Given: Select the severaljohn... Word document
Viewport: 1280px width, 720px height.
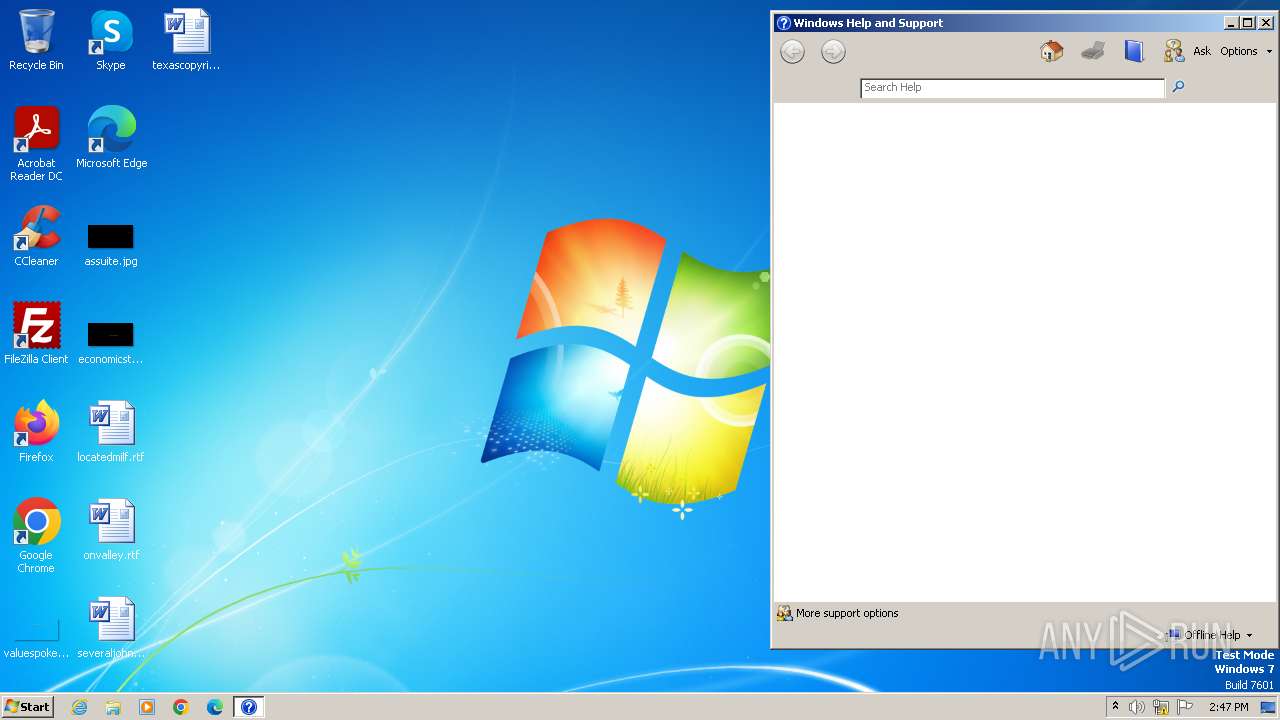Looking at the screenshot, I should click(111, 628).
